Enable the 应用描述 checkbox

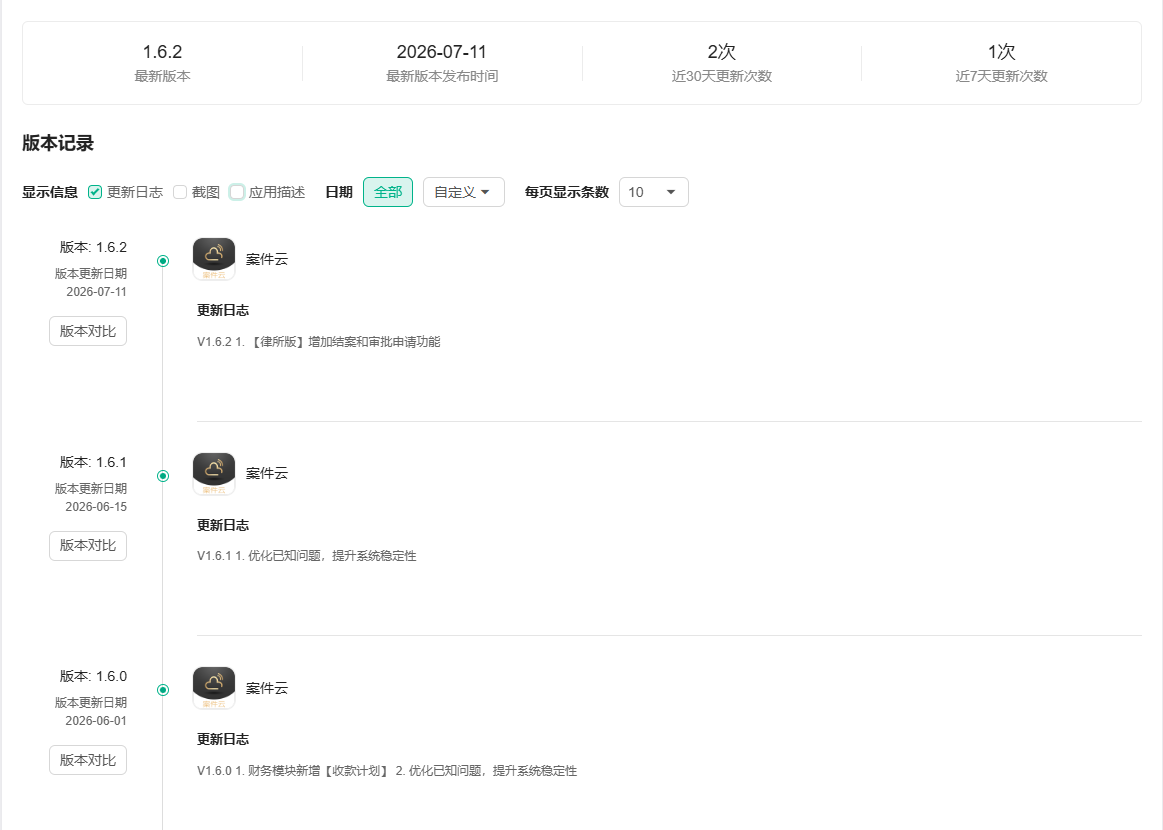[237, 192]
